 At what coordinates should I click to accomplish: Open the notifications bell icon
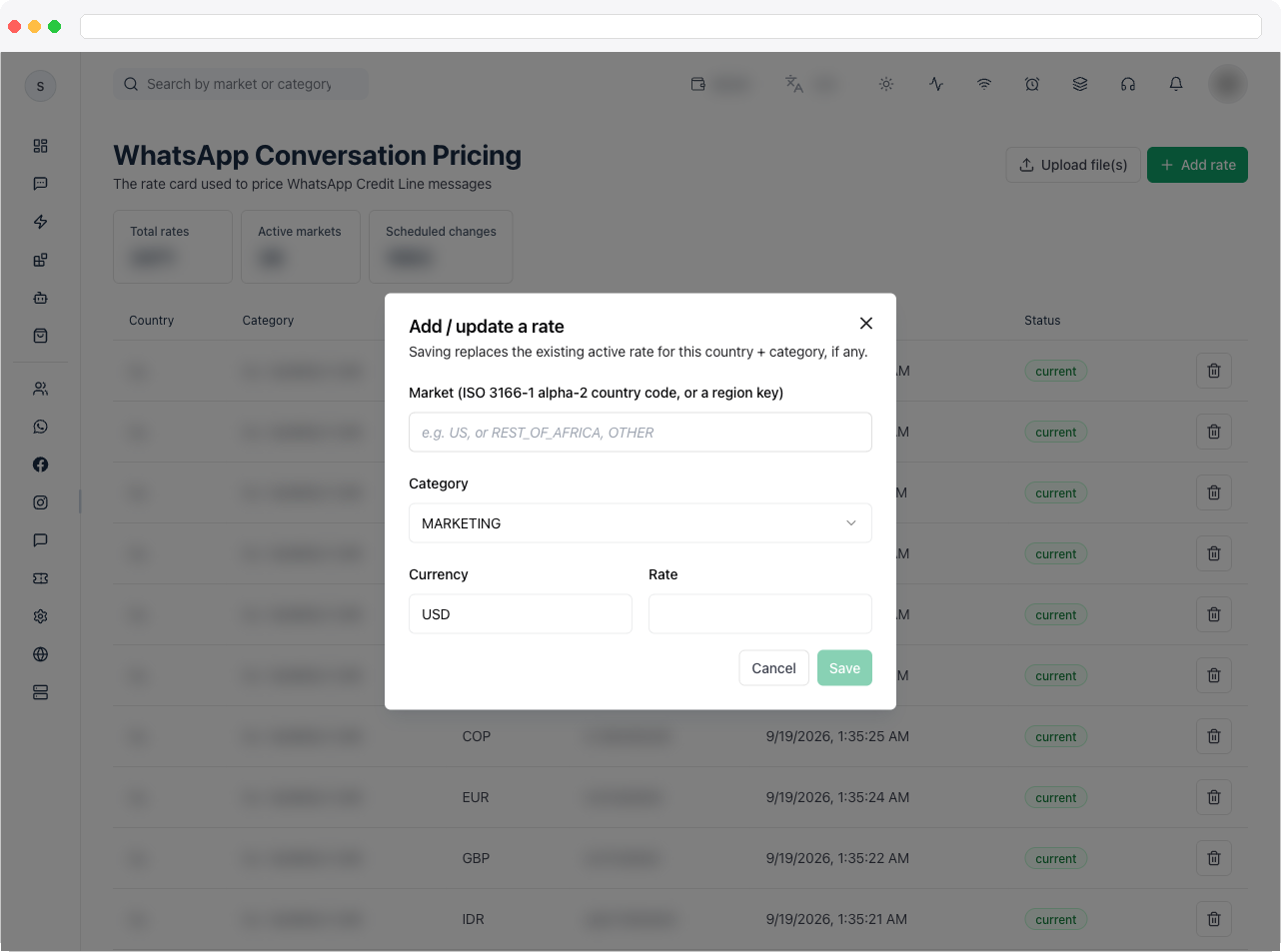(1176, 84)
